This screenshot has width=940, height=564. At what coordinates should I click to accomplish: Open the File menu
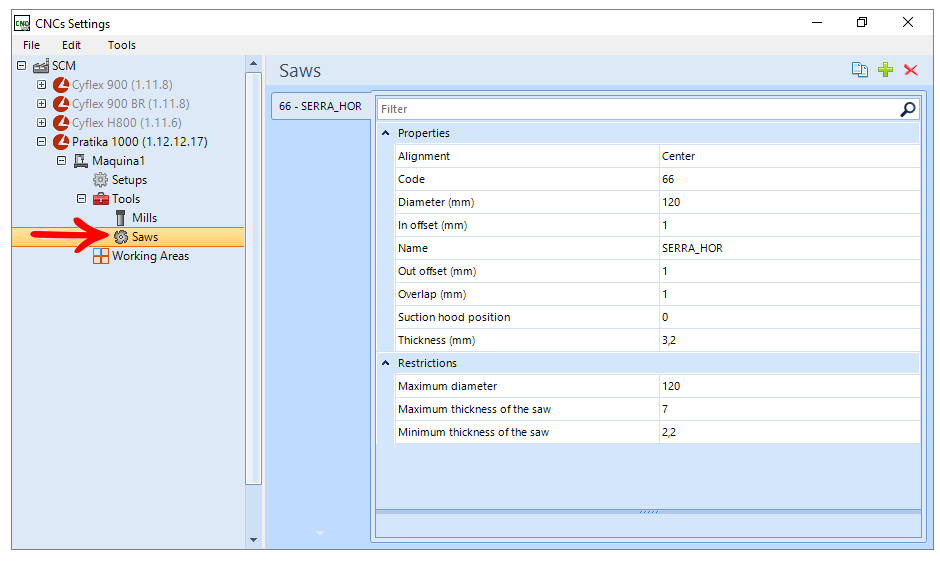(31, 45)
